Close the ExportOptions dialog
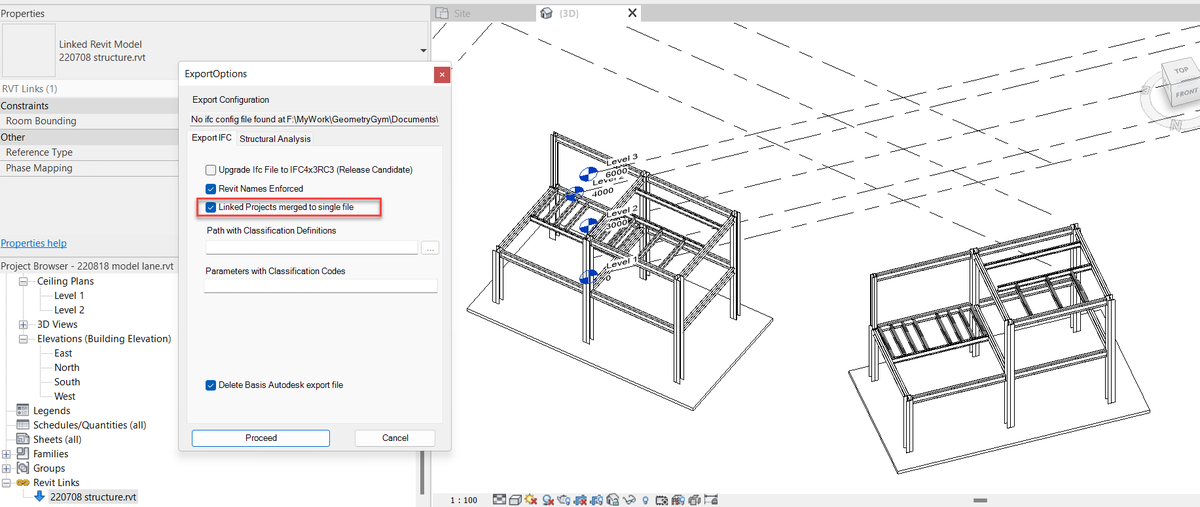 click(x=441, y=74)
